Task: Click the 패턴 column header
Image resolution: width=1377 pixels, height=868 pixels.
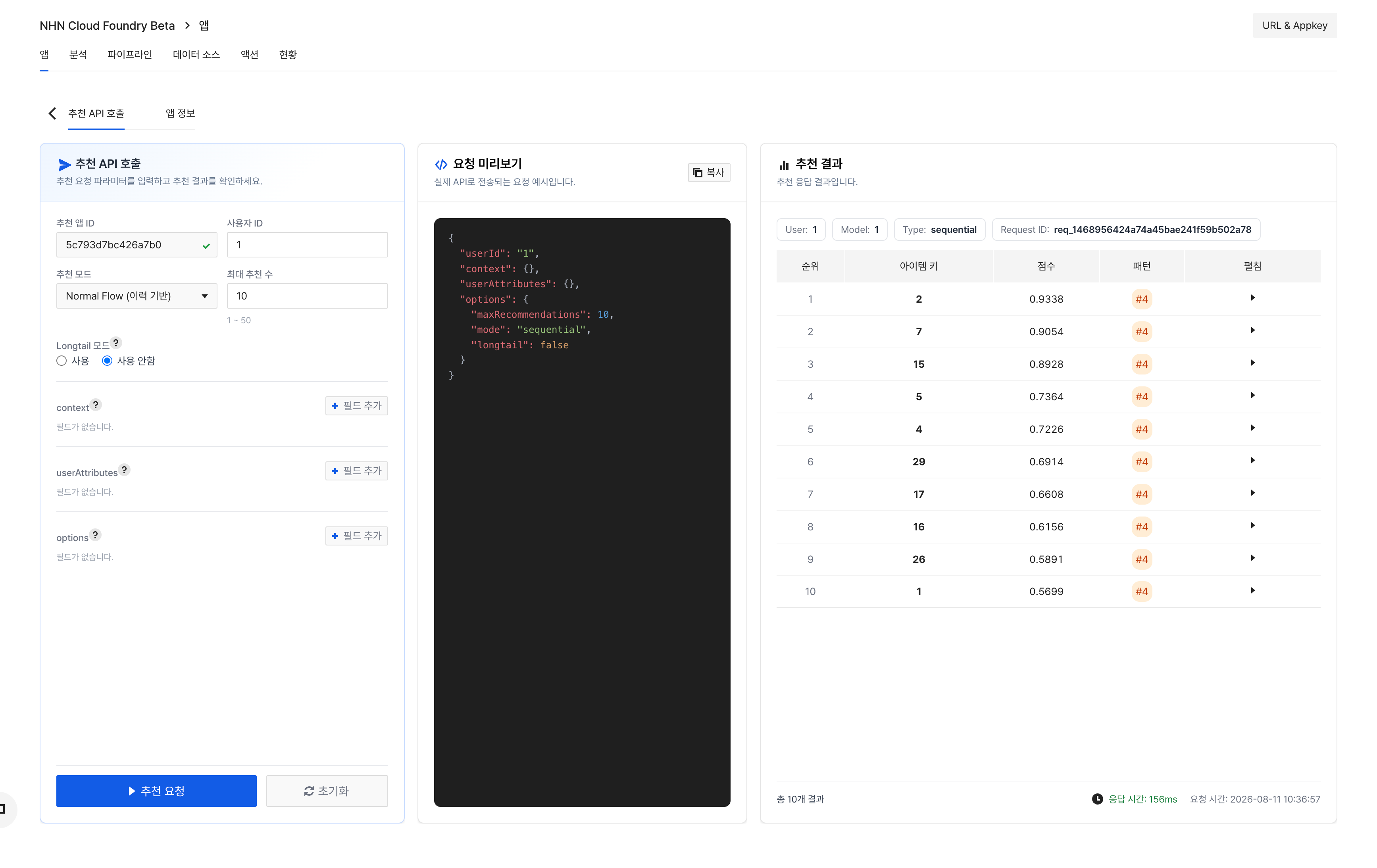Action: pos(1141,266)
